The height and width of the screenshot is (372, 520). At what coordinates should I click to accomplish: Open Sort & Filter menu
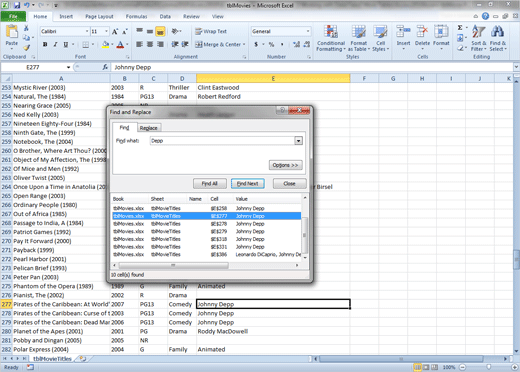click(479, 38)
